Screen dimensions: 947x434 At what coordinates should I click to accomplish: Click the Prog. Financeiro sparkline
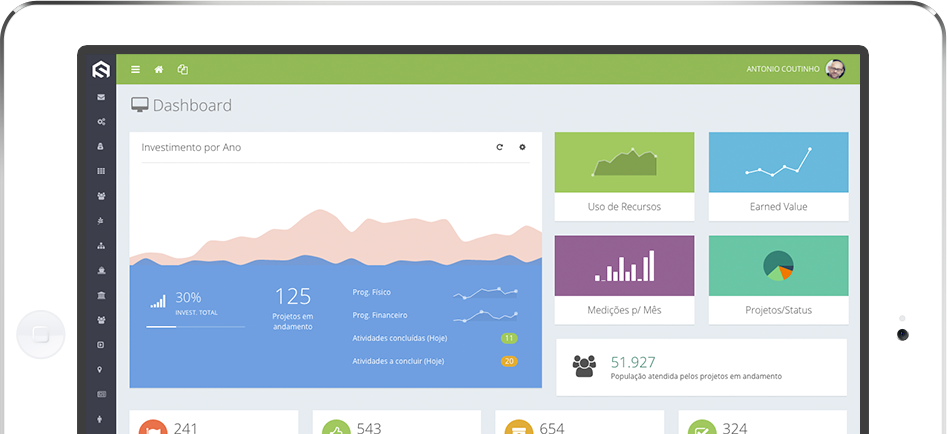[486, 315]
